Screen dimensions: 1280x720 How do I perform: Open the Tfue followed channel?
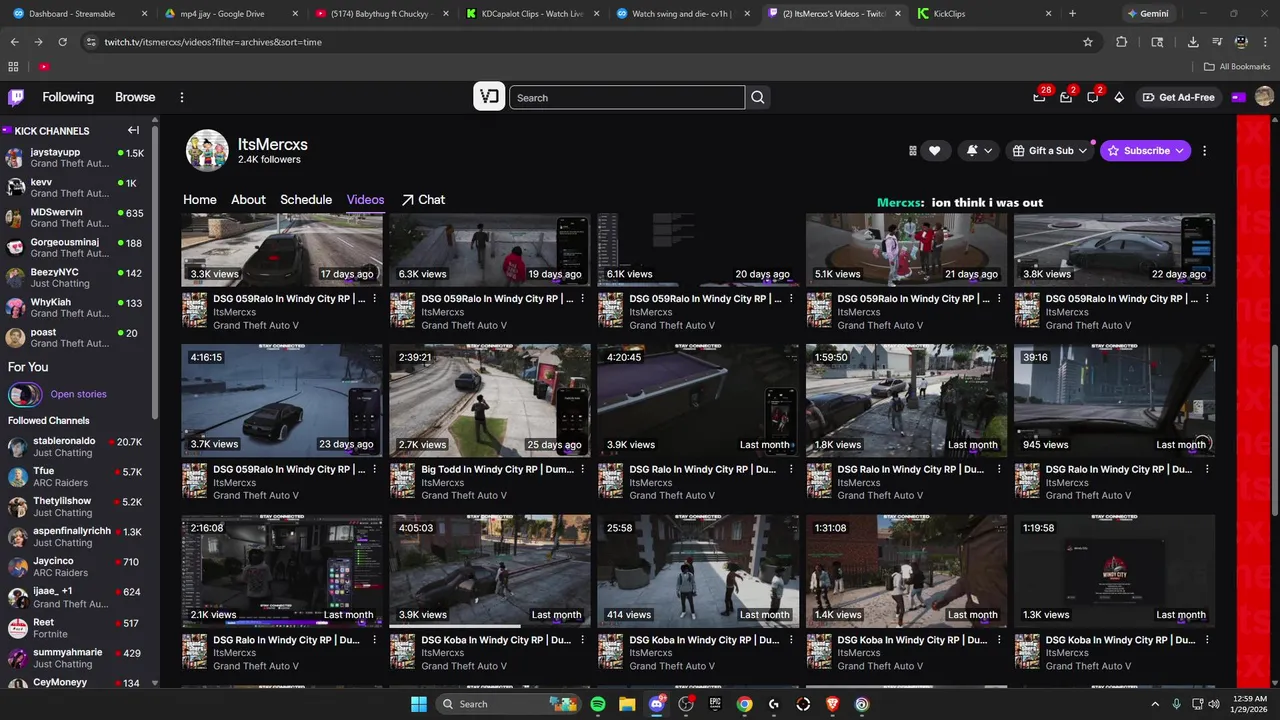click(75, 477)
